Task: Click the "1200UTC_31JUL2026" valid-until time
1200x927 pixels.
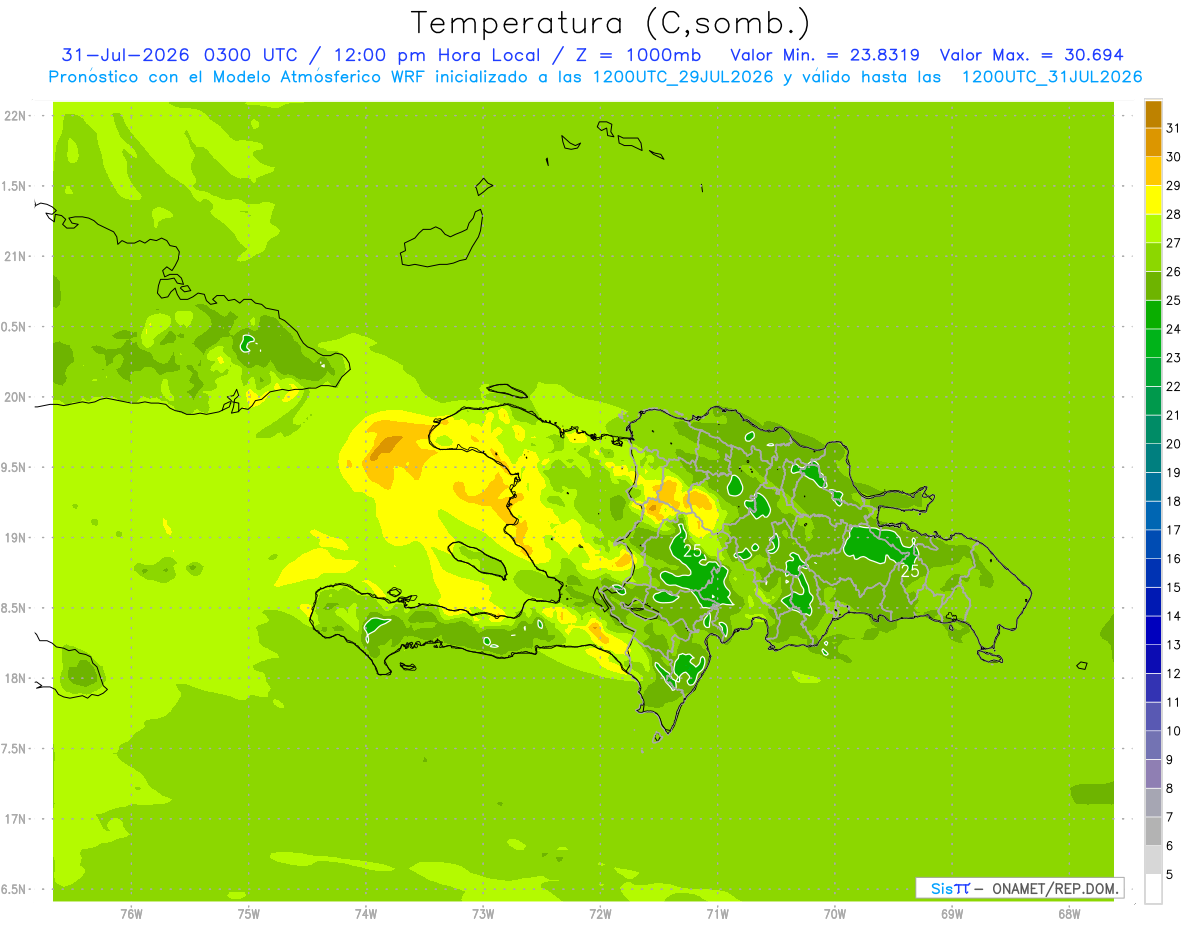Action: (x=1052, y=77)
